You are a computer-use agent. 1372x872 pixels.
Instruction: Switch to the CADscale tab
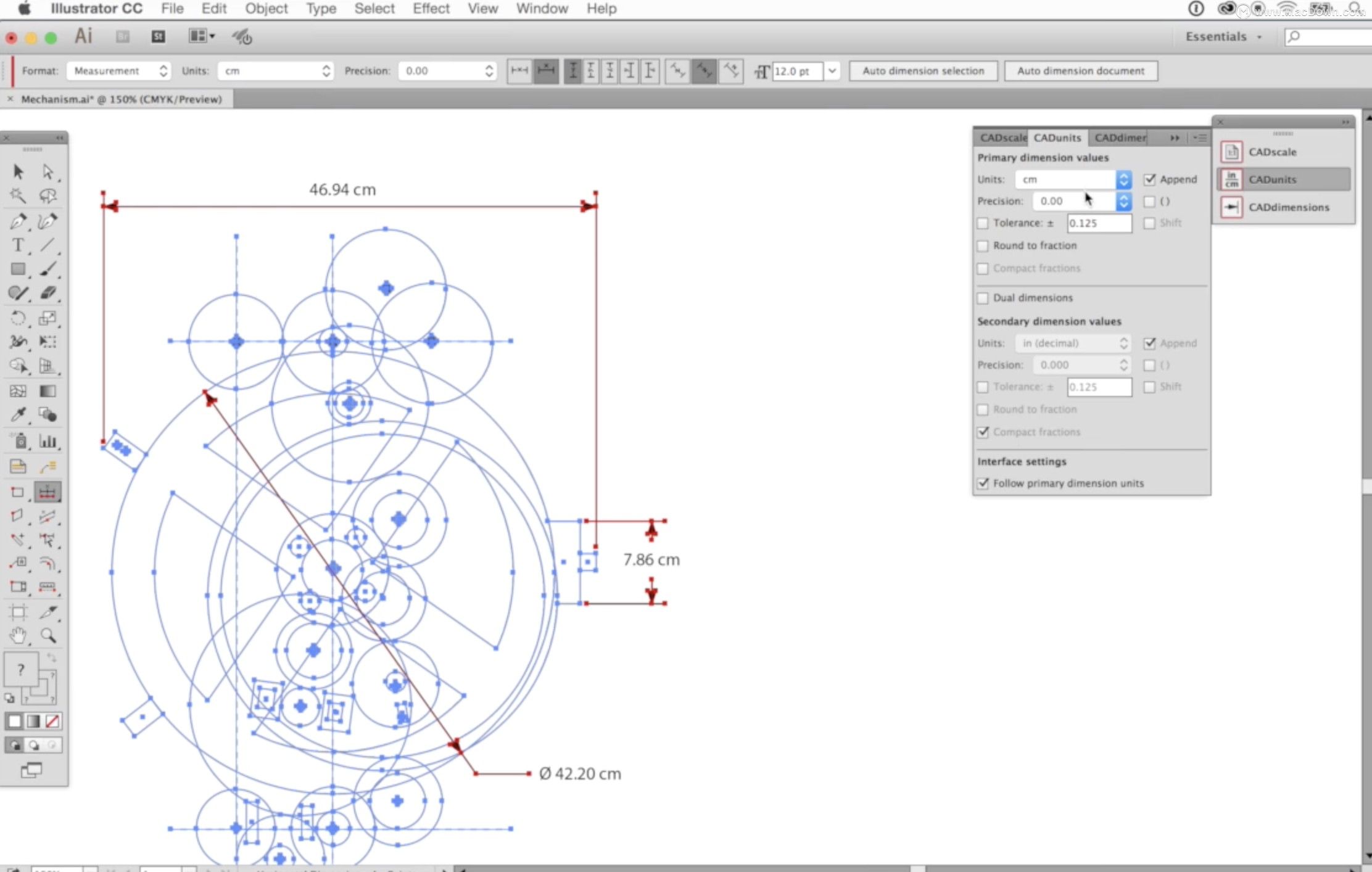(1002, 138)
